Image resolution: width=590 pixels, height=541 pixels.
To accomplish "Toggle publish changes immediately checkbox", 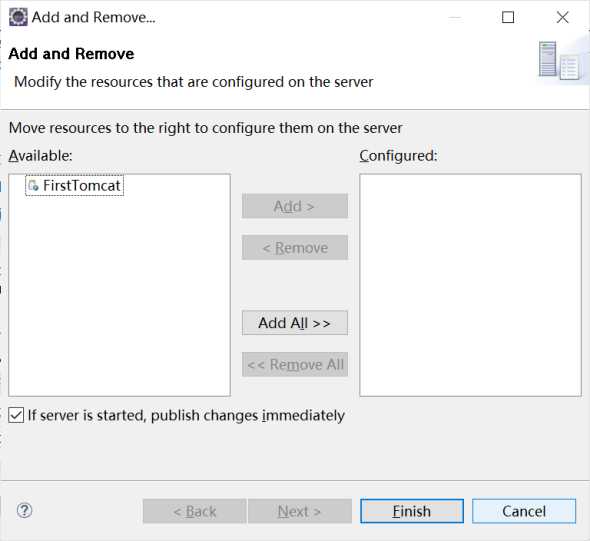I will pos(16,415).
